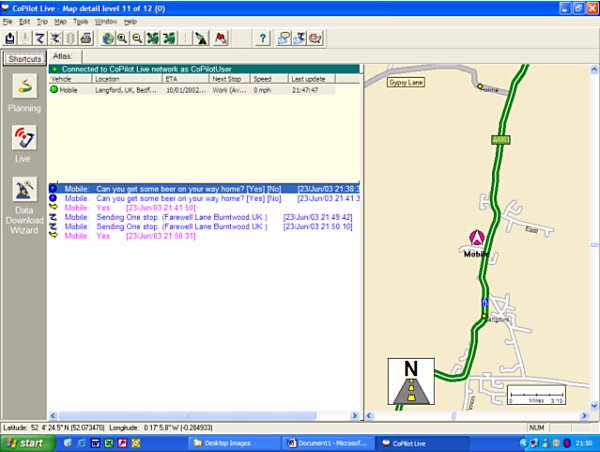The image size is (600, 452).
Task: Open the Live shortcut icon
Action: click(24, 137)
